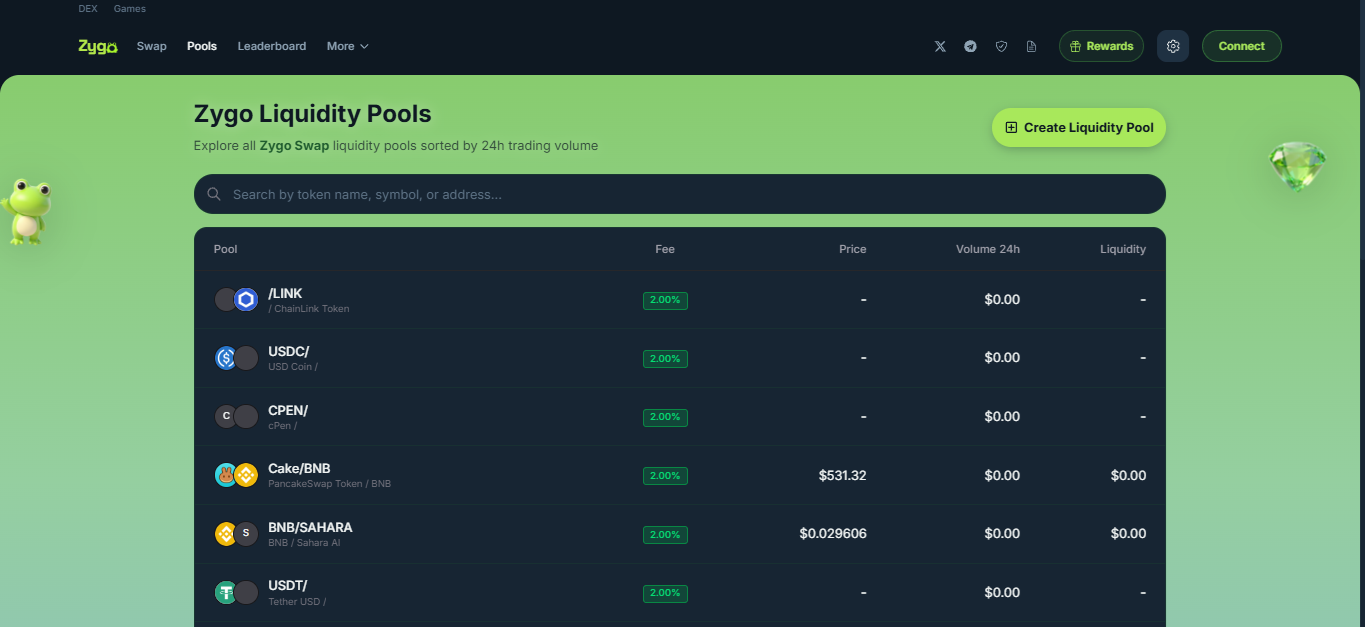Screen dimensions: 1365x627
Task: Open the Telegram channel icon
Action: click(x=970, y=46)
